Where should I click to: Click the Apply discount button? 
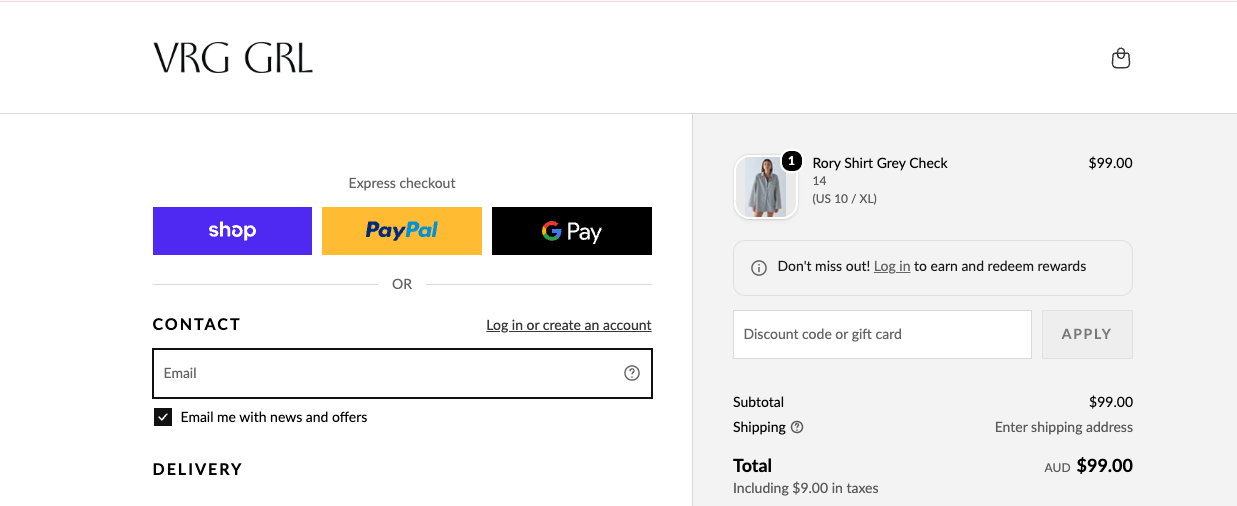click(x=1087, y=334)
